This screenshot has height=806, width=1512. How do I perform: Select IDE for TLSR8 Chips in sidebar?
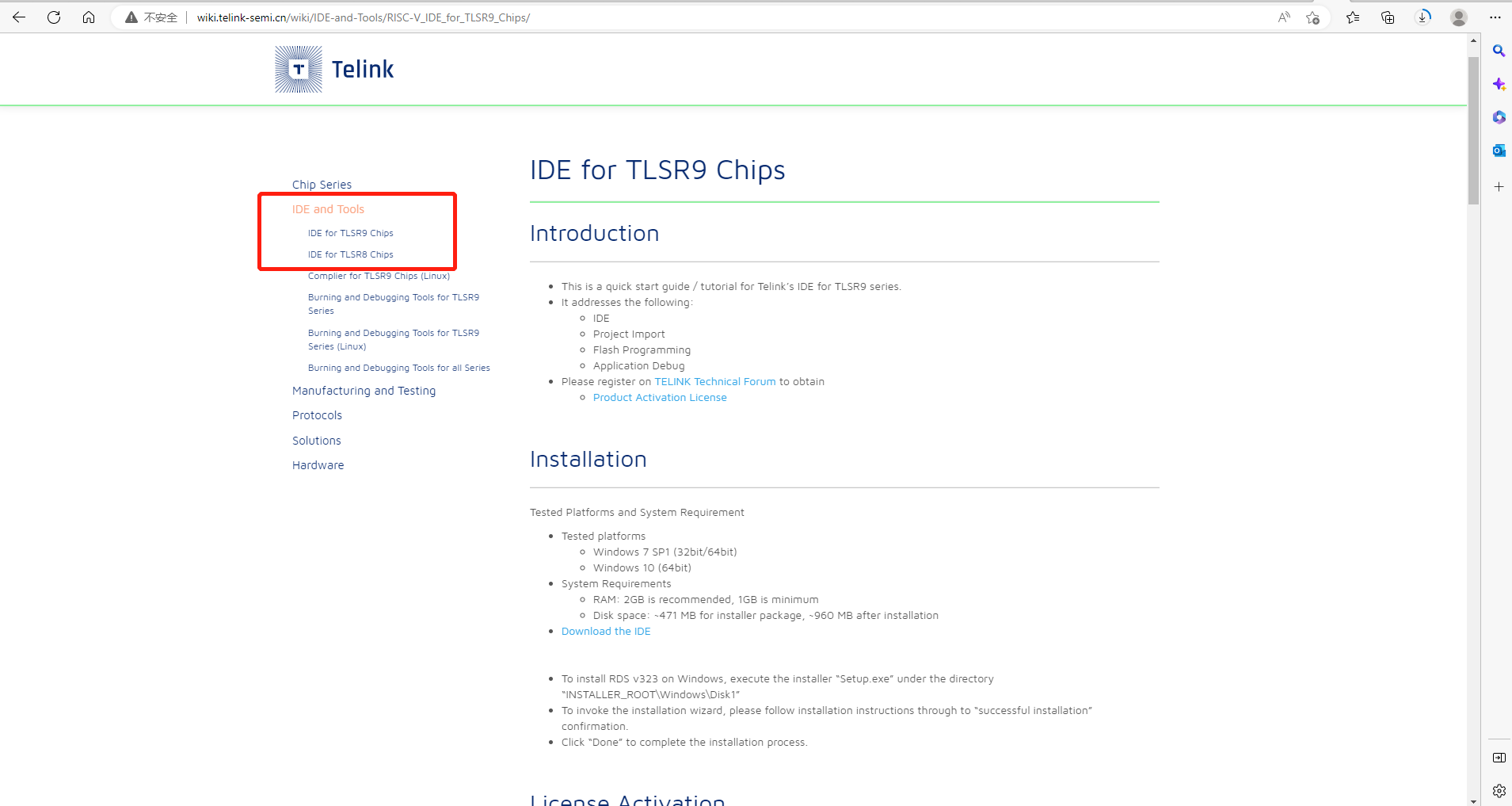pos(350,254)
